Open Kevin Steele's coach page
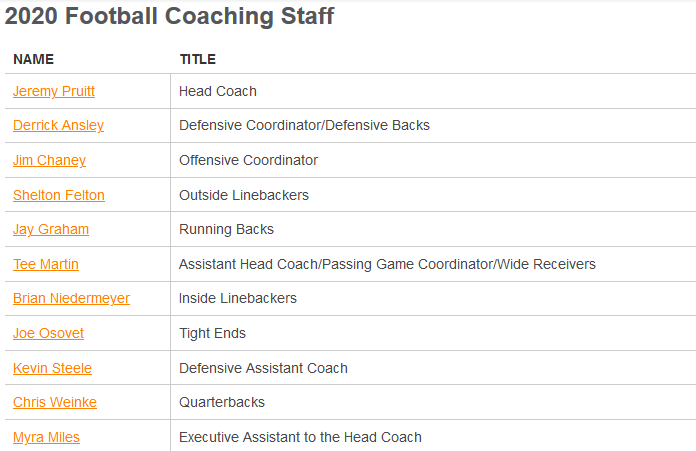The image size is (696, 451). tap(52, 368)
